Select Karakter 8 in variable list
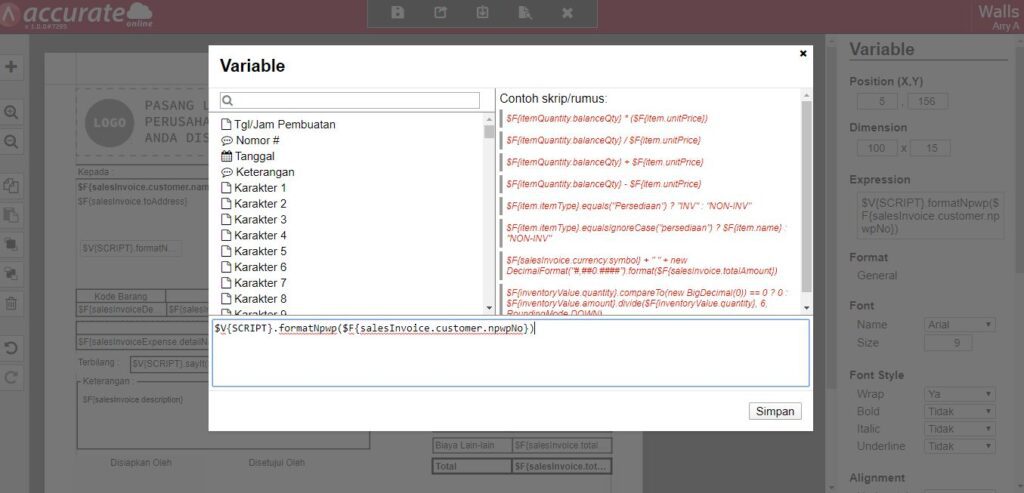This screenshot has height=493, width=1024. point(260,299)
